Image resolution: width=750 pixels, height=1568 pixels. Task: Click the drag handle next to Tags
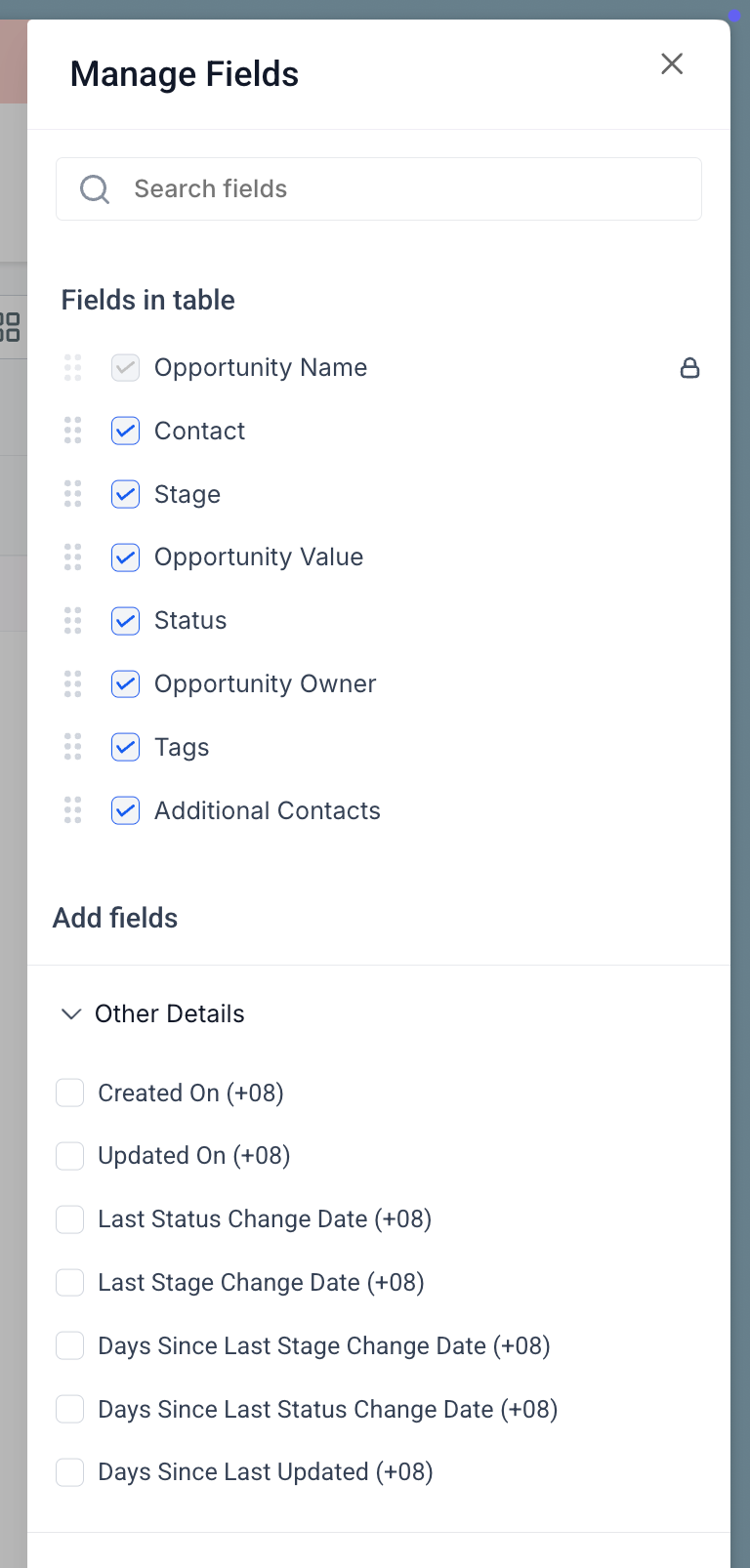(71, 746)
